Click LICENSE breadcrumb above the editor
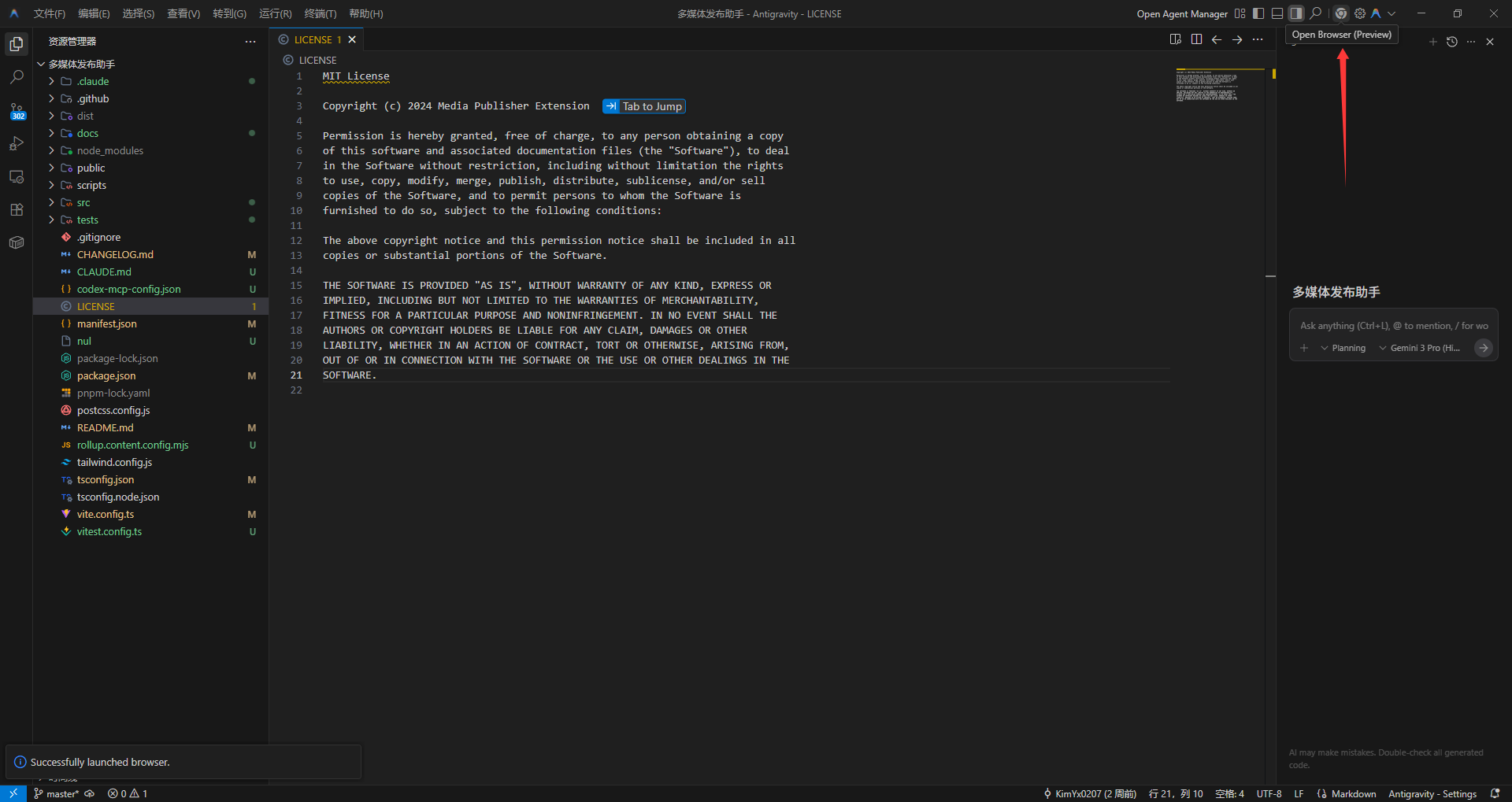The image size is (1512, 802). click(309, 60)
